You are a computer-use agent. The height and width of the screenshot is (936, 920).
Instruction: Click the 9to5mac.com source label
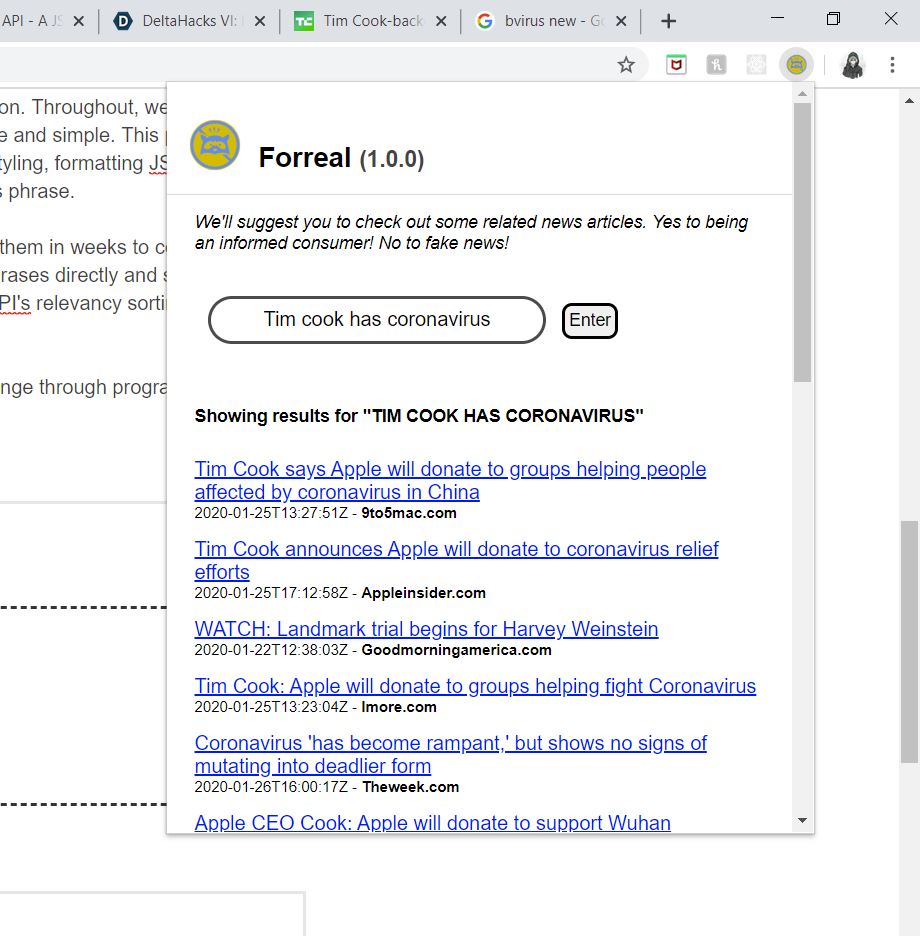[409, 513]
